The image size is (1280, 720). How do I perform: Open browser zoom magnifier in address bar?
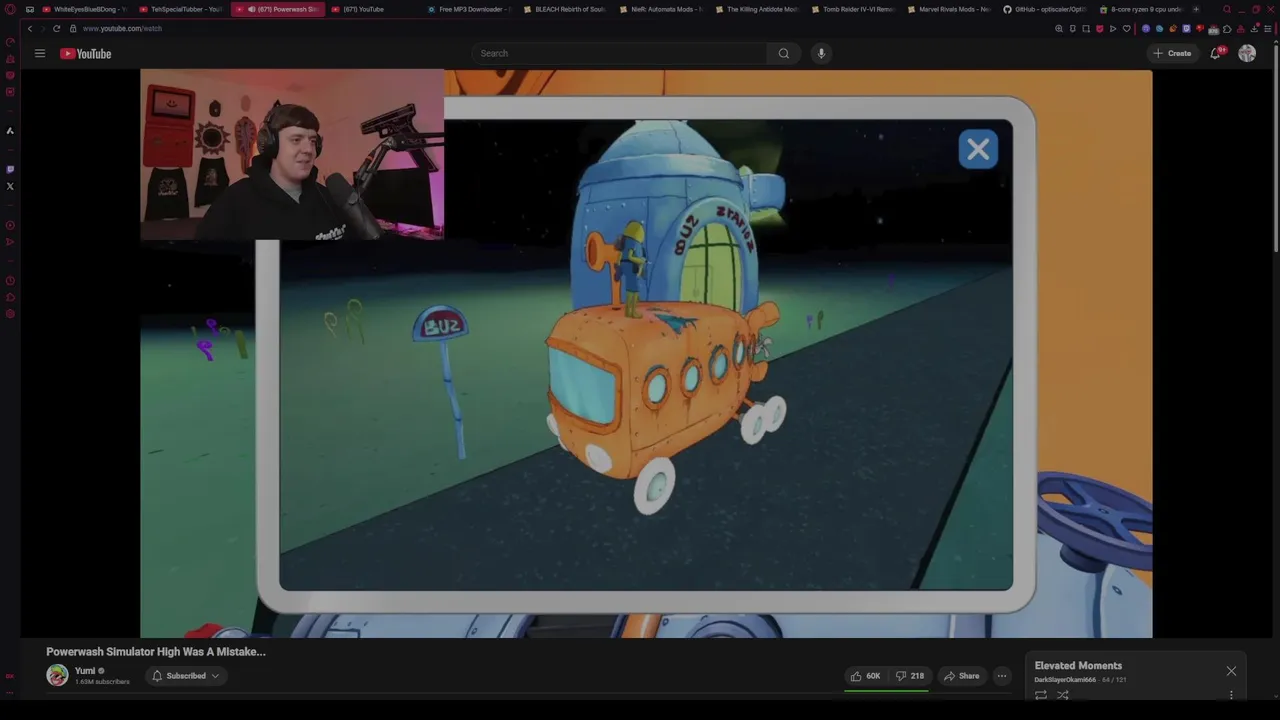[x=1059, y=28]
